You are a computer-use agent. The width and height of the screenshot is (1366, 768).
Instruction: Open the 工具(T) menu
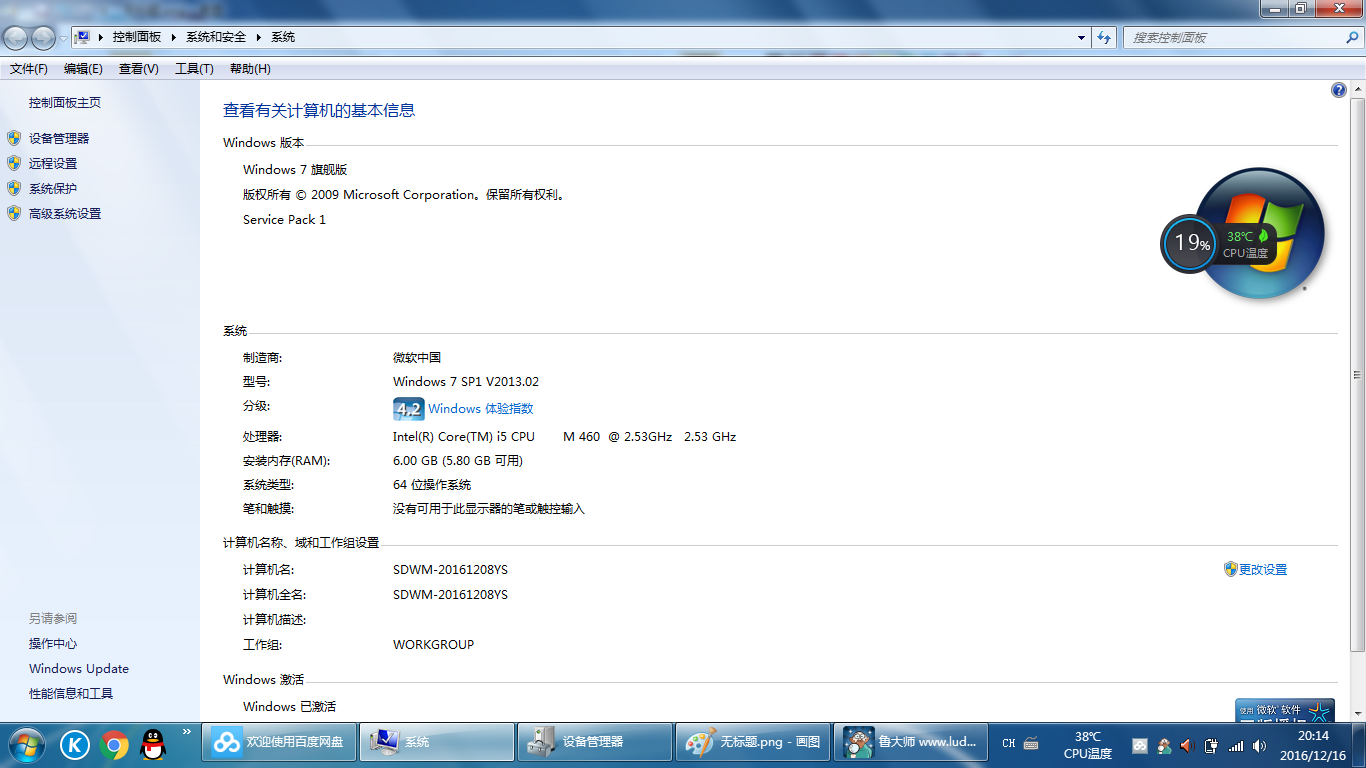(194, 69)
